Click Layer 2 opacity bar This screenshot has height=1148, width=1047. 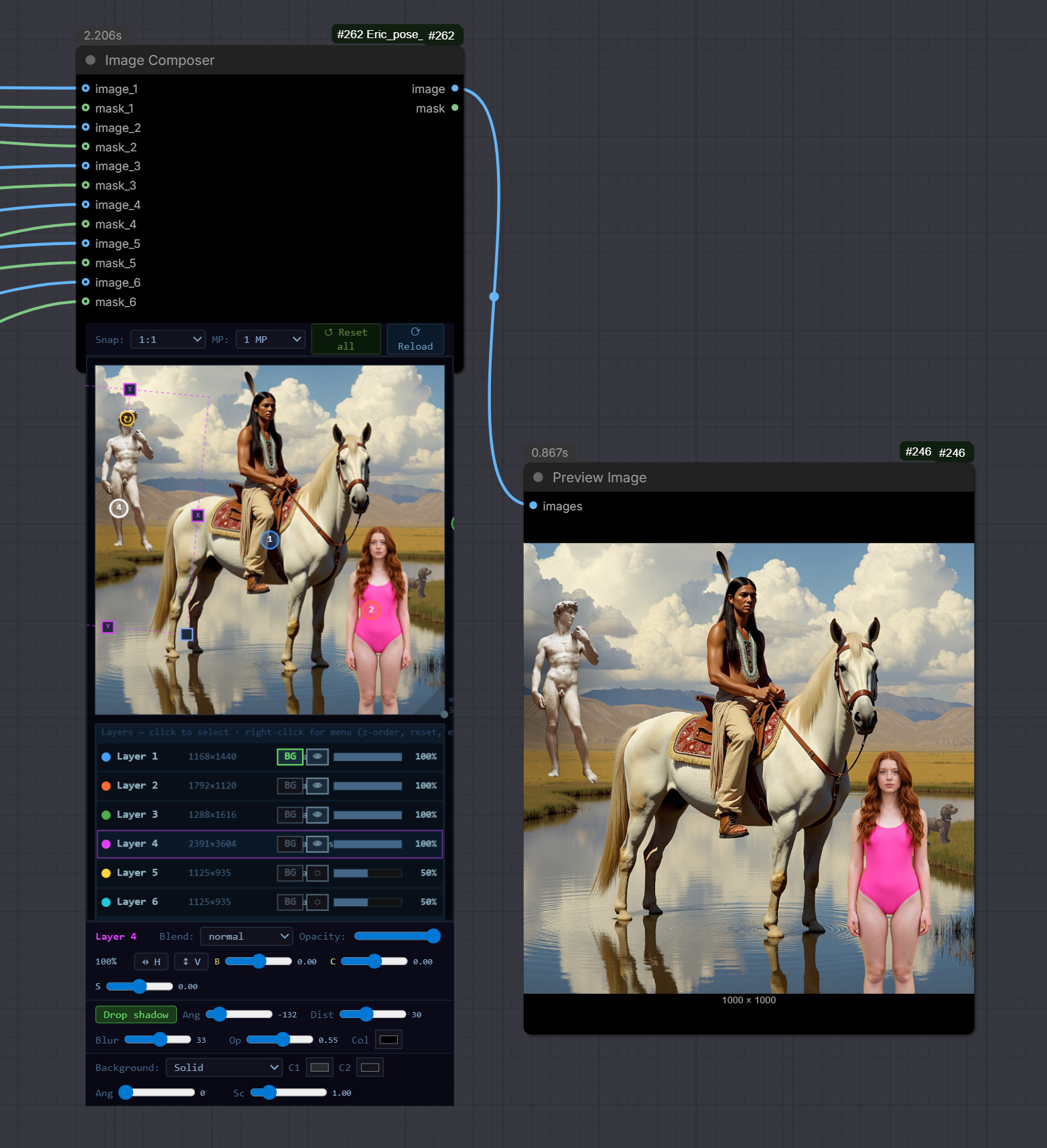pos(368,786)
